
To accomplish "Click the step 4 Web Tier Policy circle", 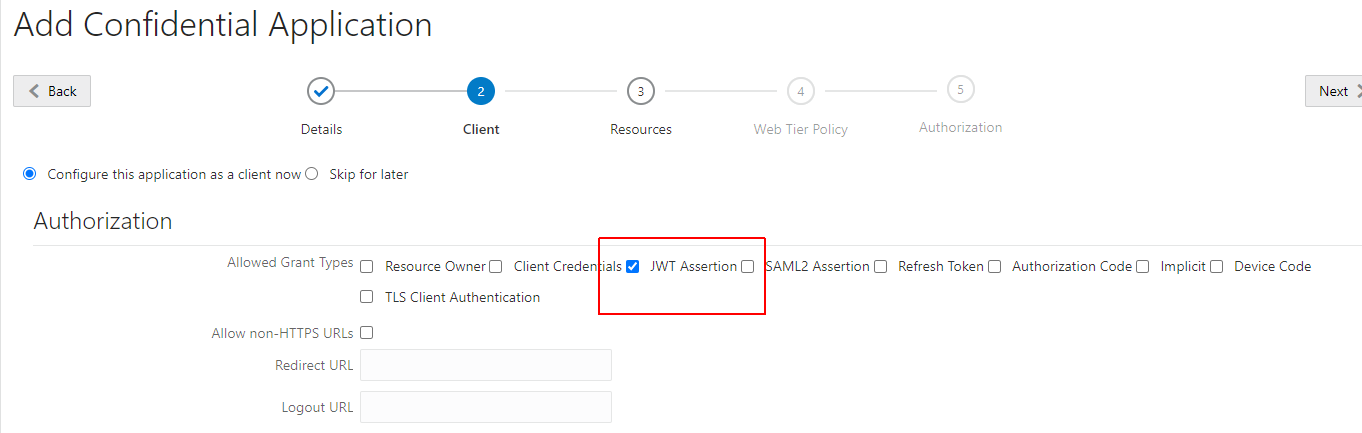I will point(800,91).
